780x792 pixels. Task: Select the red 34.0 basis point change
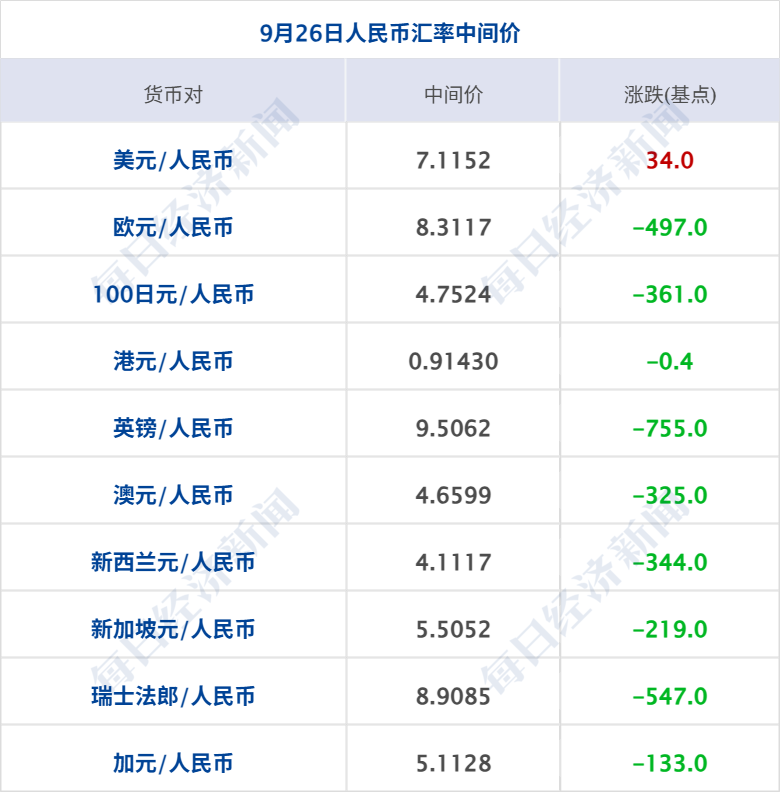(x=669, y=160)
